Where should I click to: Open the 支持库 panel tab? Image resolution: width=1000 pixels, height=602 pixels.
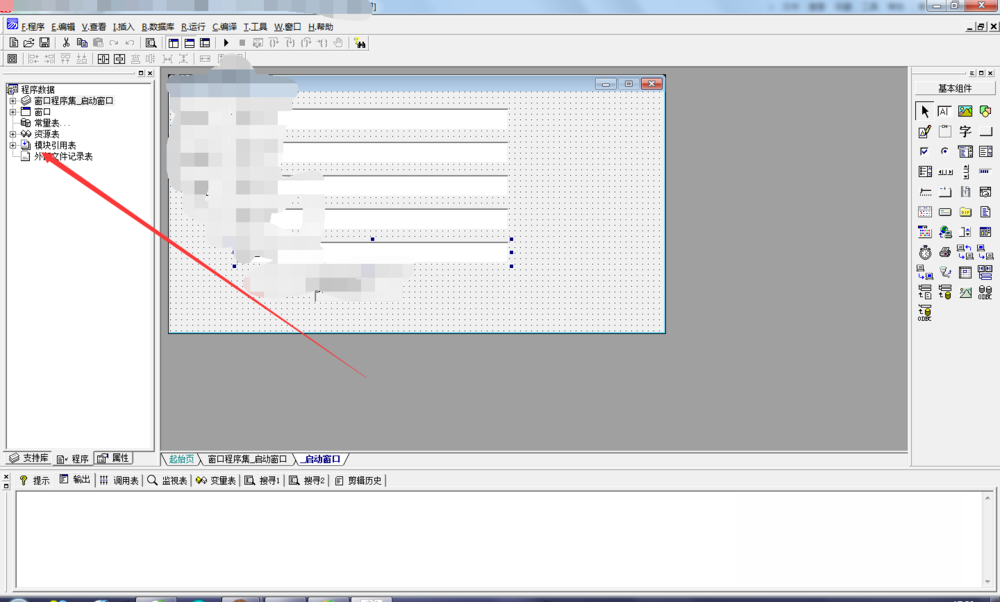click(x=28, y=458)
